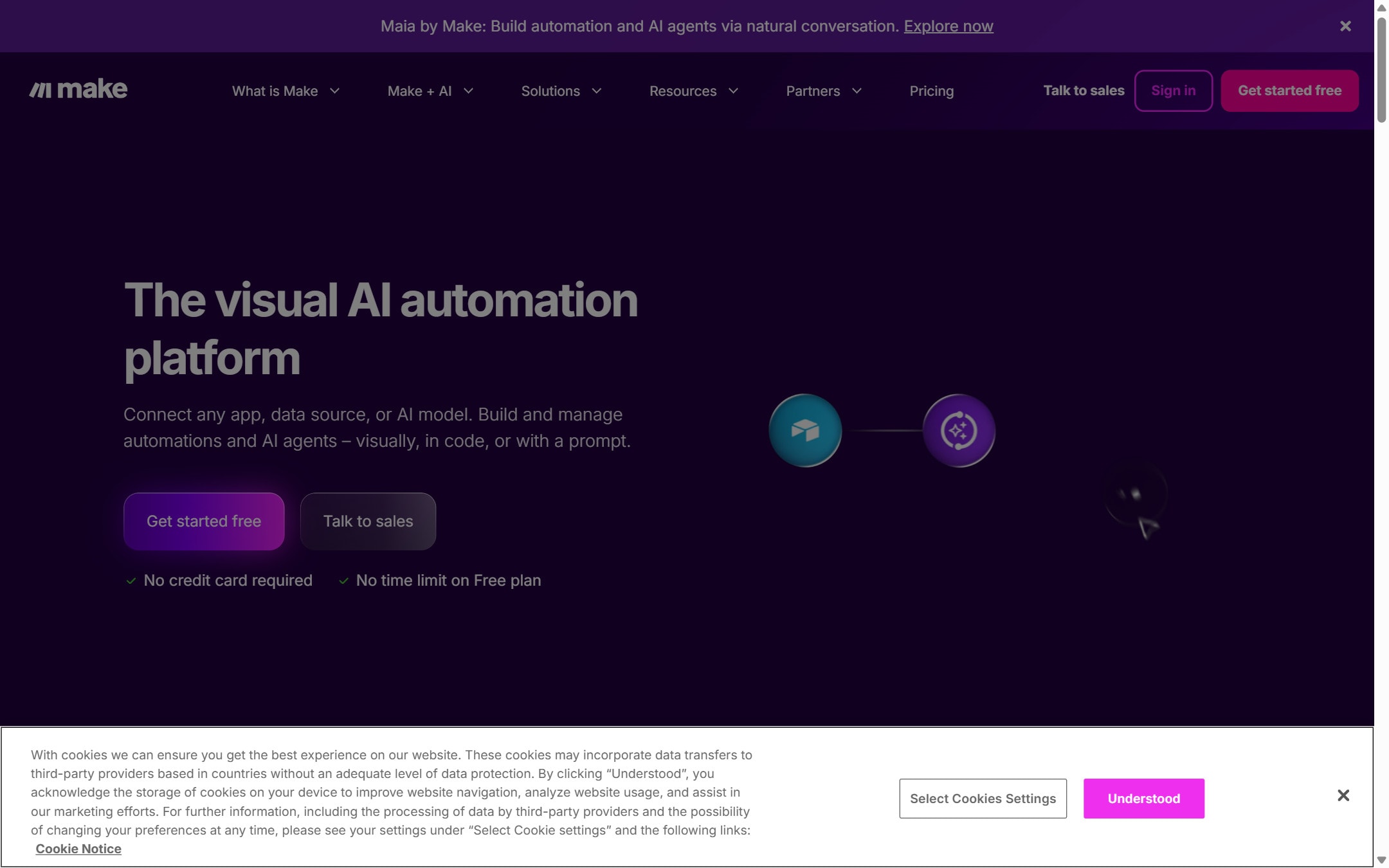Open the Partners dropdown
Screen dimensions: 1389x868
(823, 91)
